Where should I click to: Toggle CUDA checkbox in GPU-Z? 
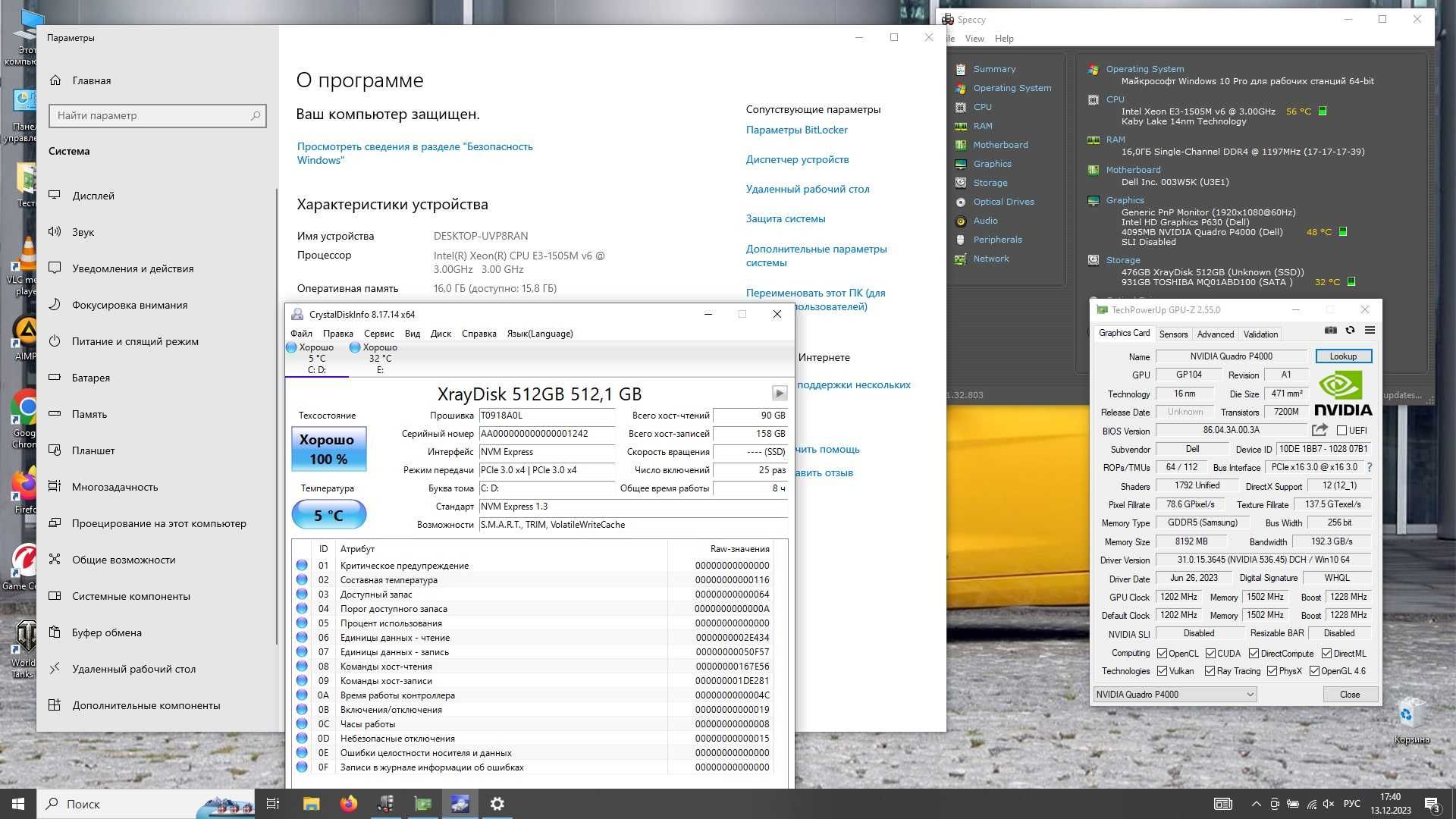point(1209,652)
